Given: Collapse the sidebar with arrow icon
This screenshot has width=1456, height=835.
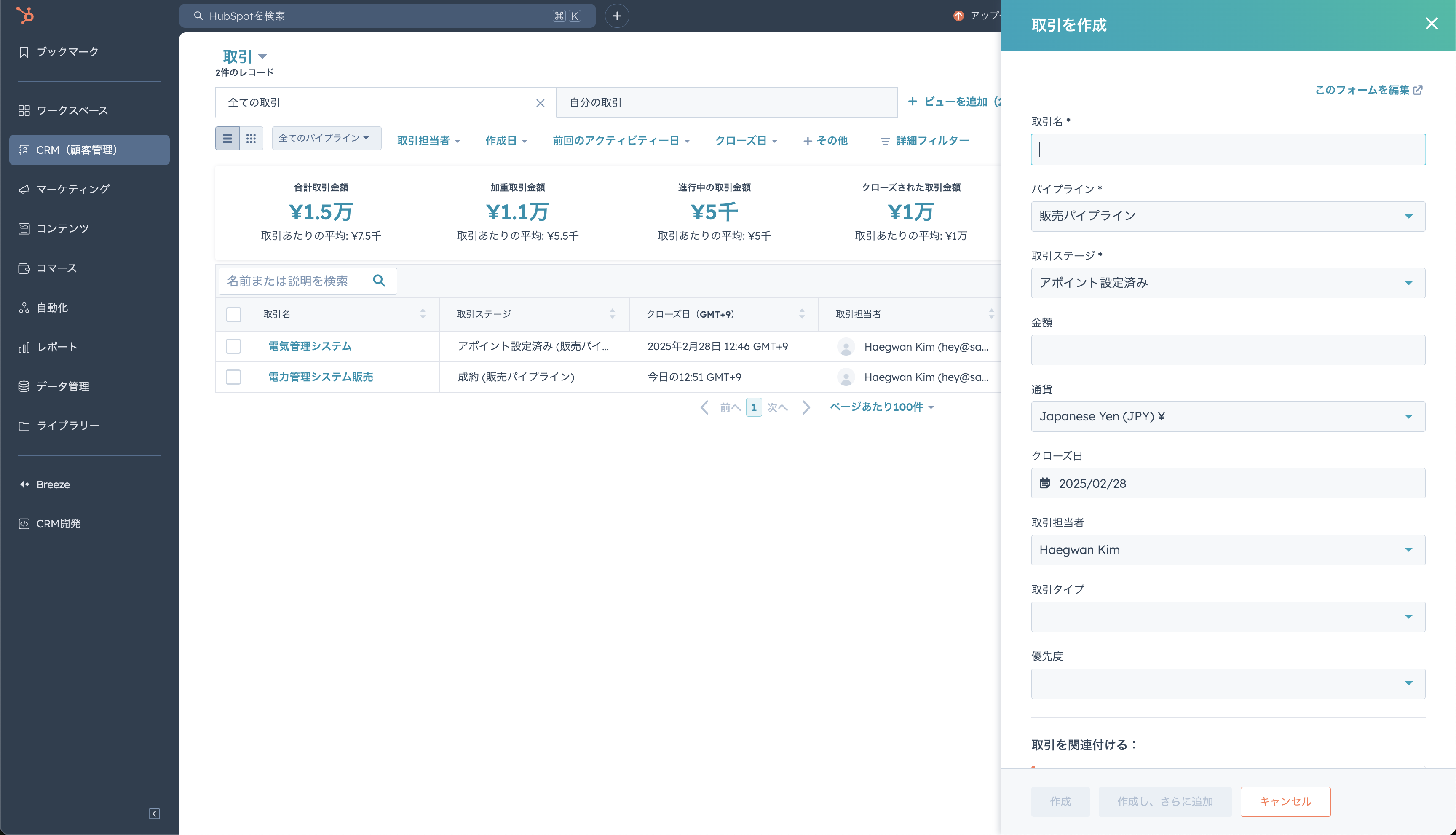Looking at the screenshot, I should [x=154, y=813].
